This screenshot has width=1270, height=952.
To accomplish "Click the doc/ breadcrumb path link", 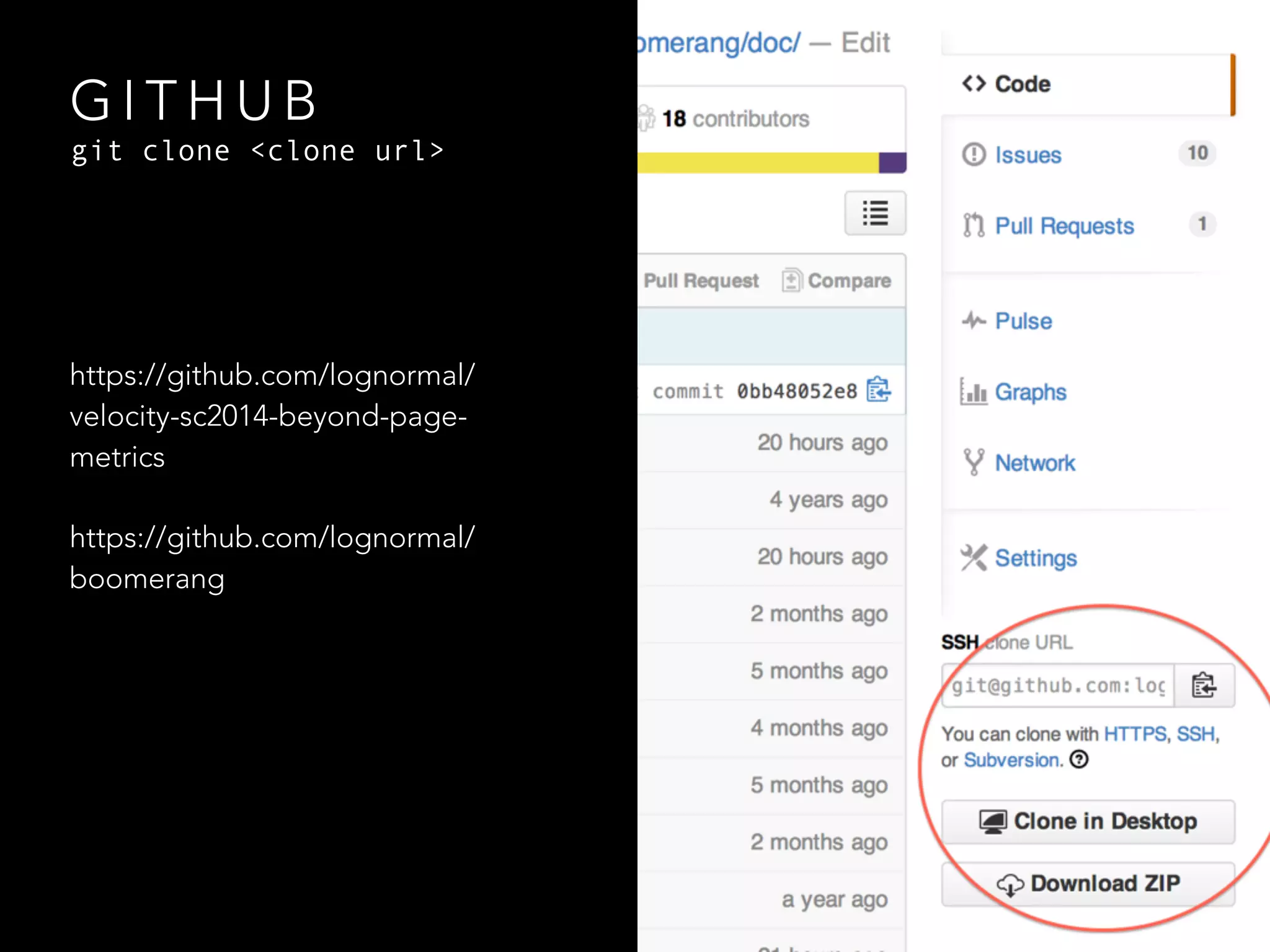I will coord(773,43).
